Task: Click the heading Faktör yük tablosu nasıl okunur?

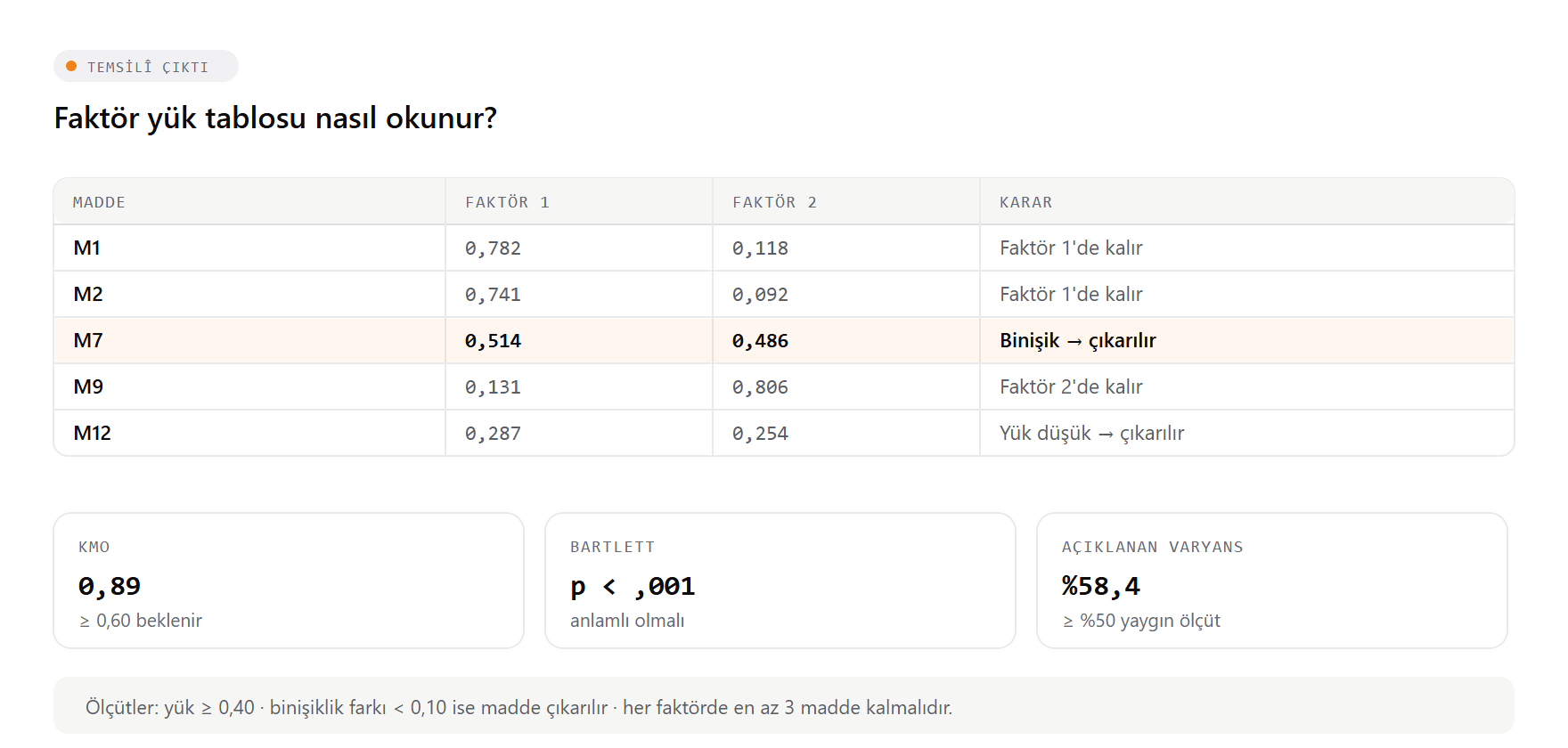Action: tap(275, 118)
